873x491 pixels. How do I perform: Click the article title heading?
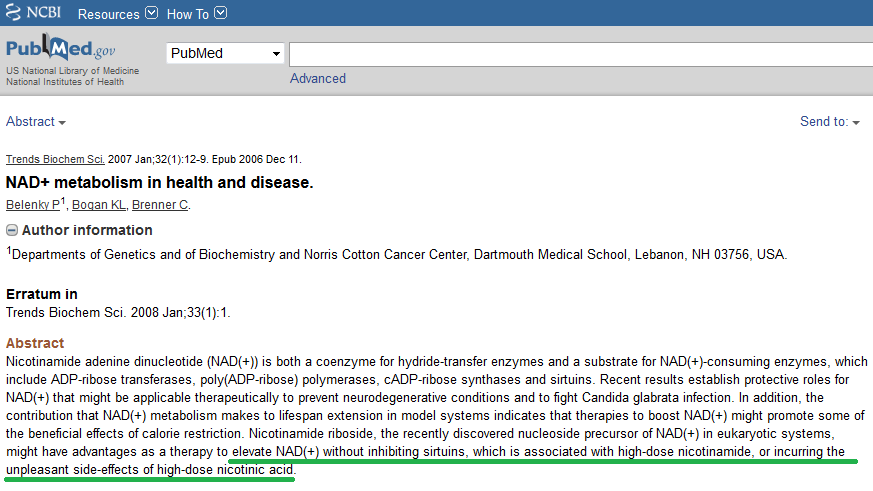160,182
